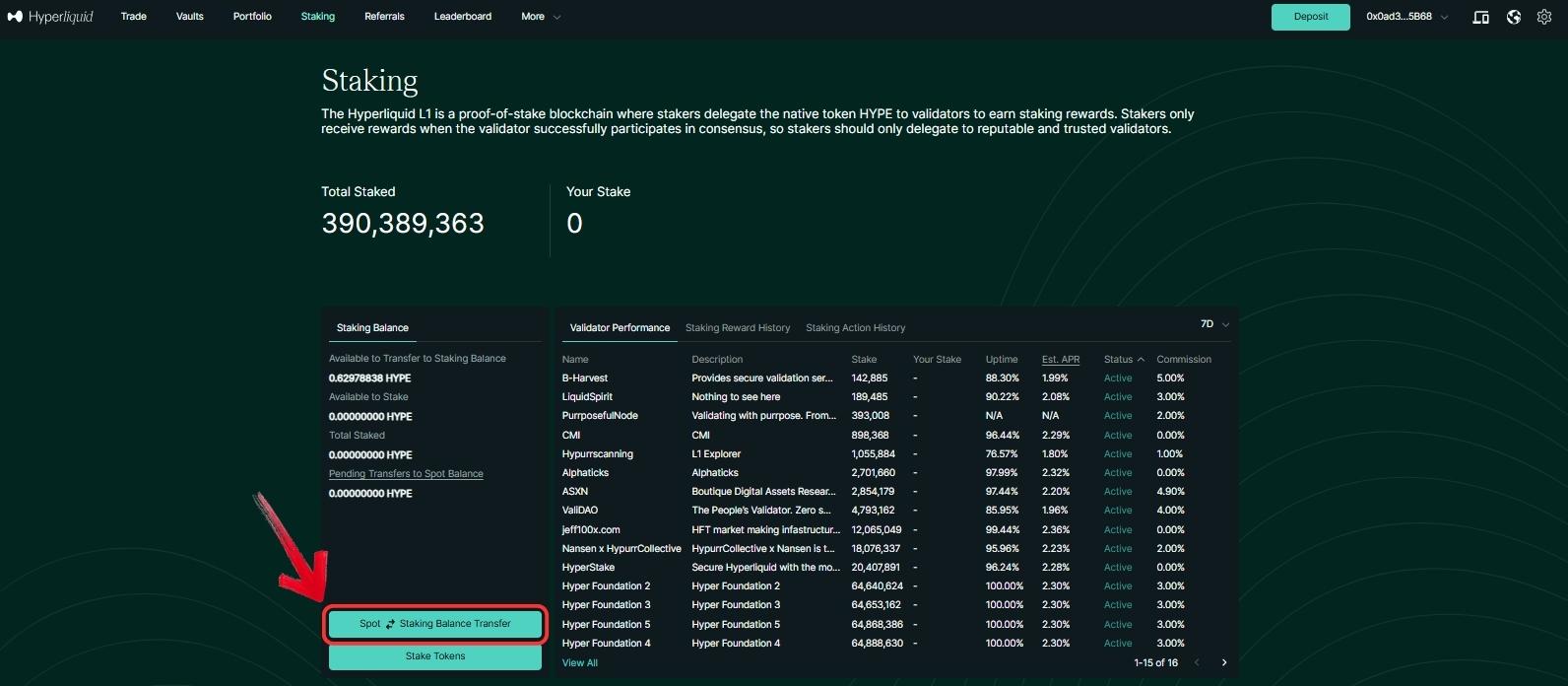
Task: Go to next validator page arrow
Action: click(x=1224, y=662)
